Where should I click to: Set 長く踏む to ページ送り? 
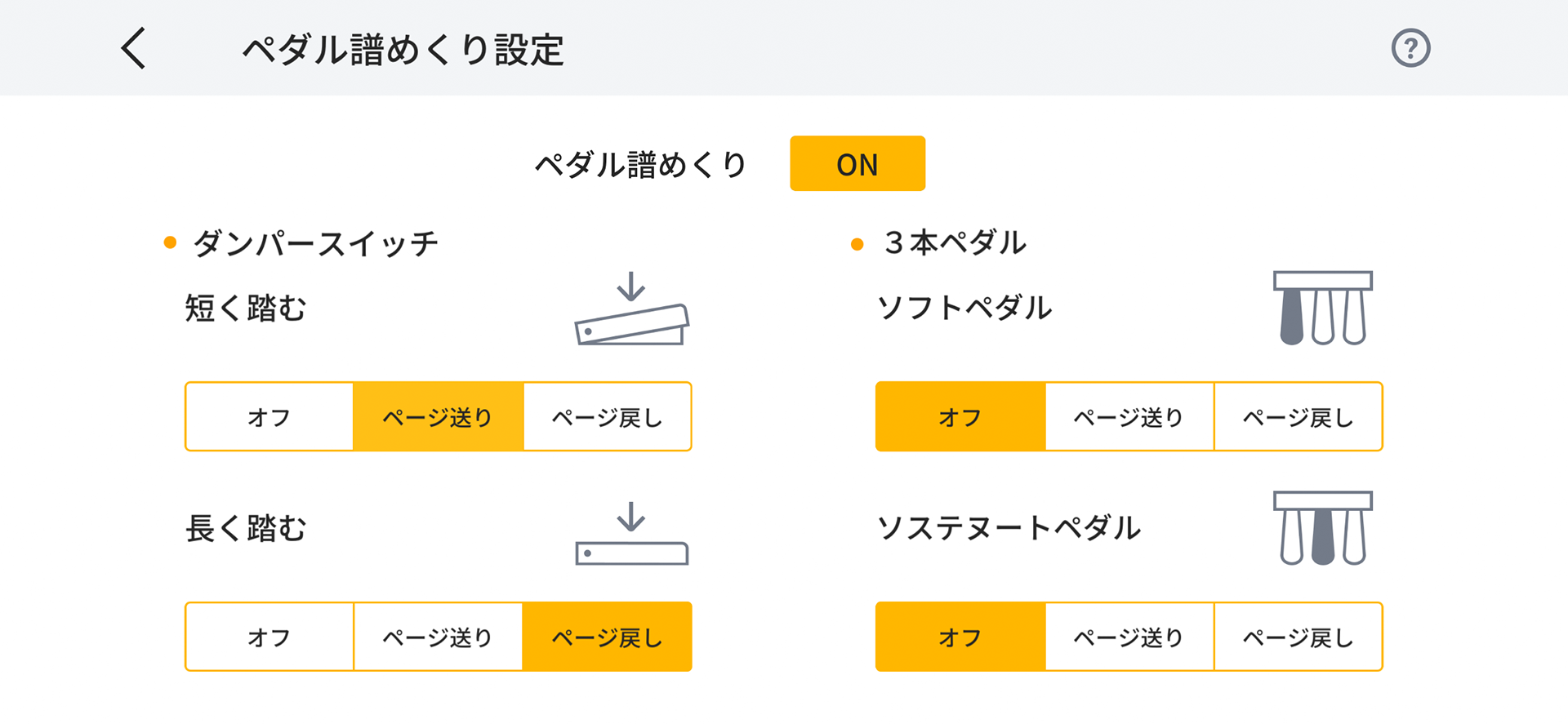point(438,637)
